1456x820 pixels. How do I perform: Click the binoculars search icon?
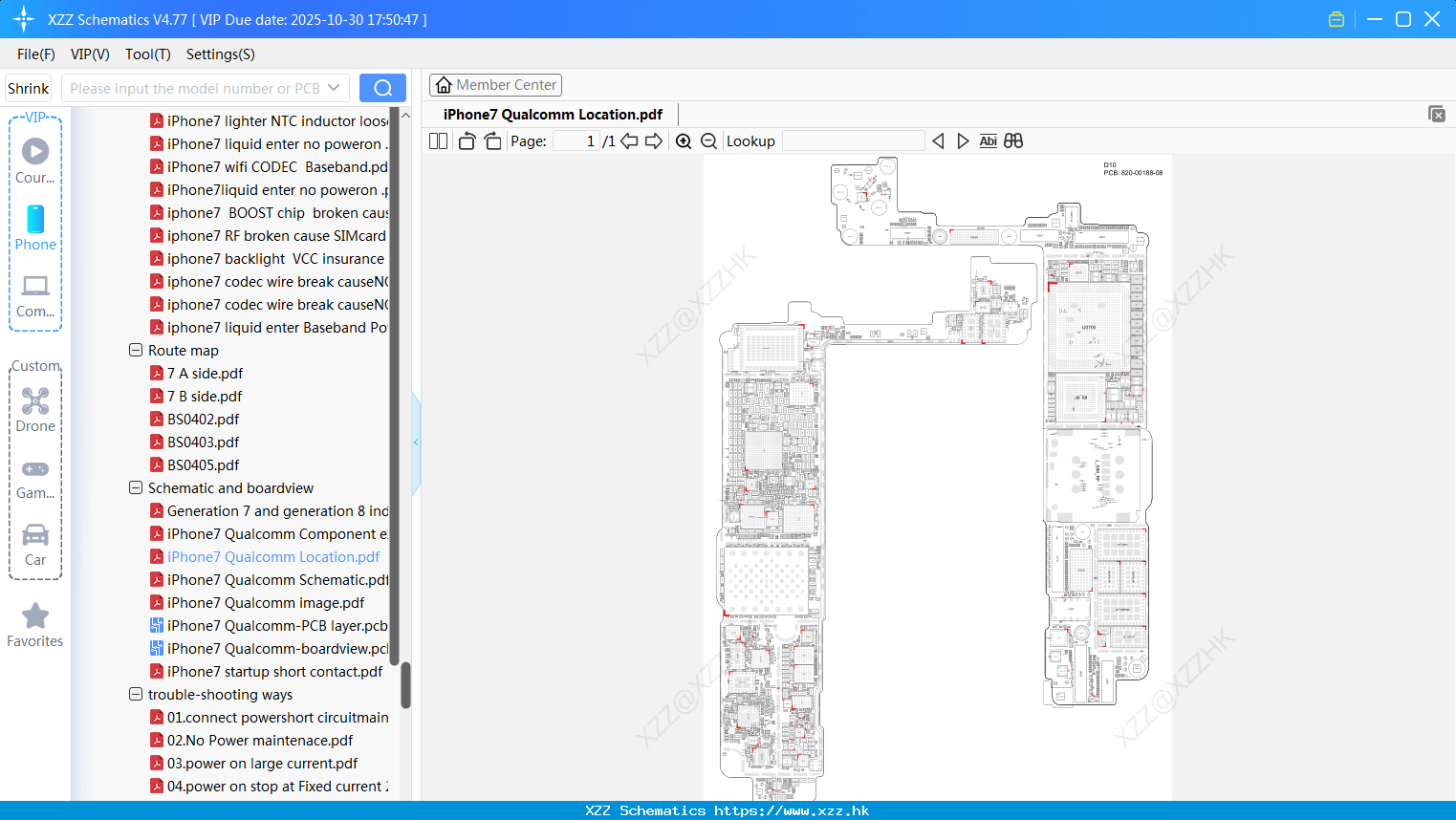pyautogui.click(x=1013, y=140)
